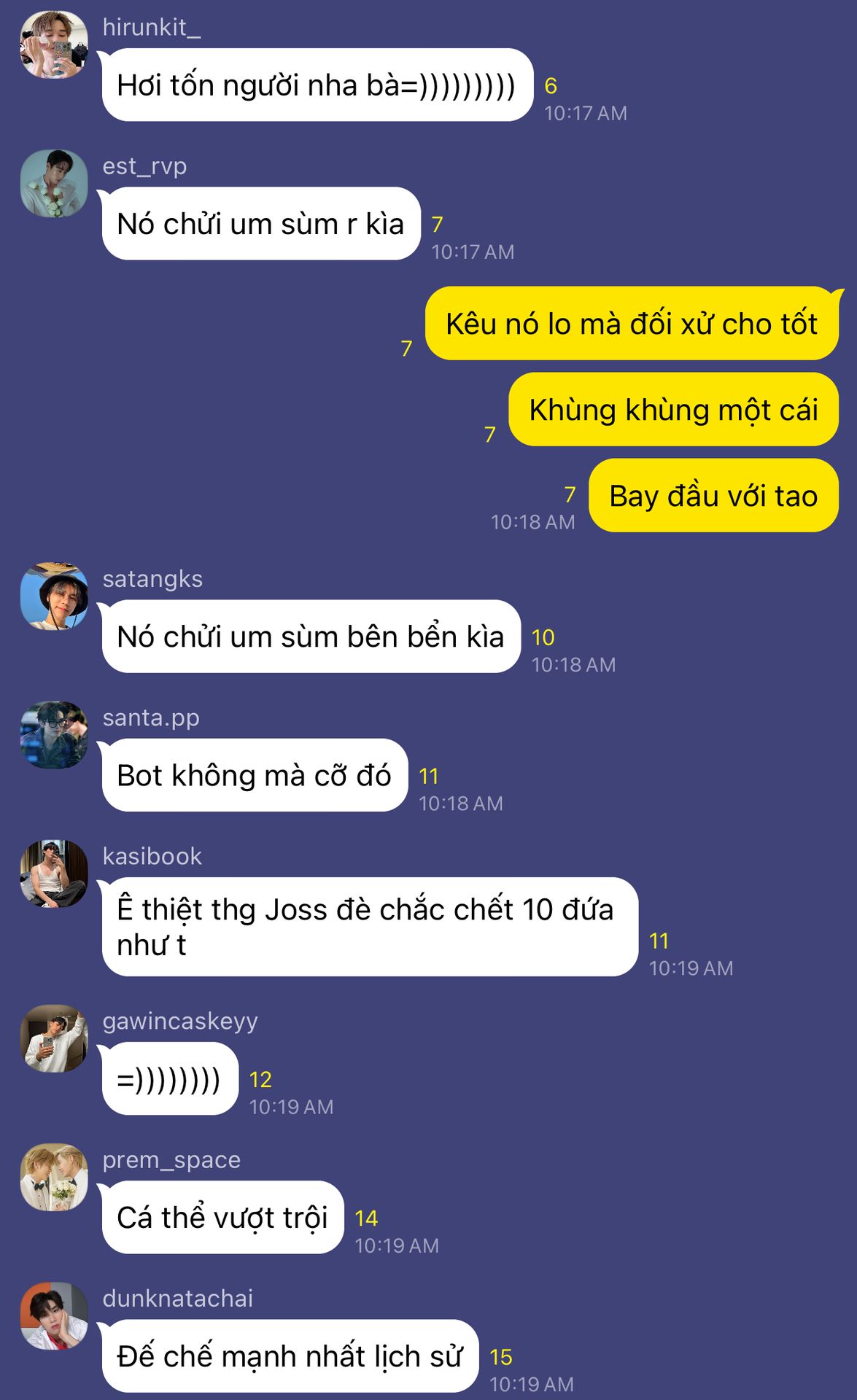857x1400 pixels.
Task: Open gawincaskeyy avatar photo
Action: [54, 1038]
